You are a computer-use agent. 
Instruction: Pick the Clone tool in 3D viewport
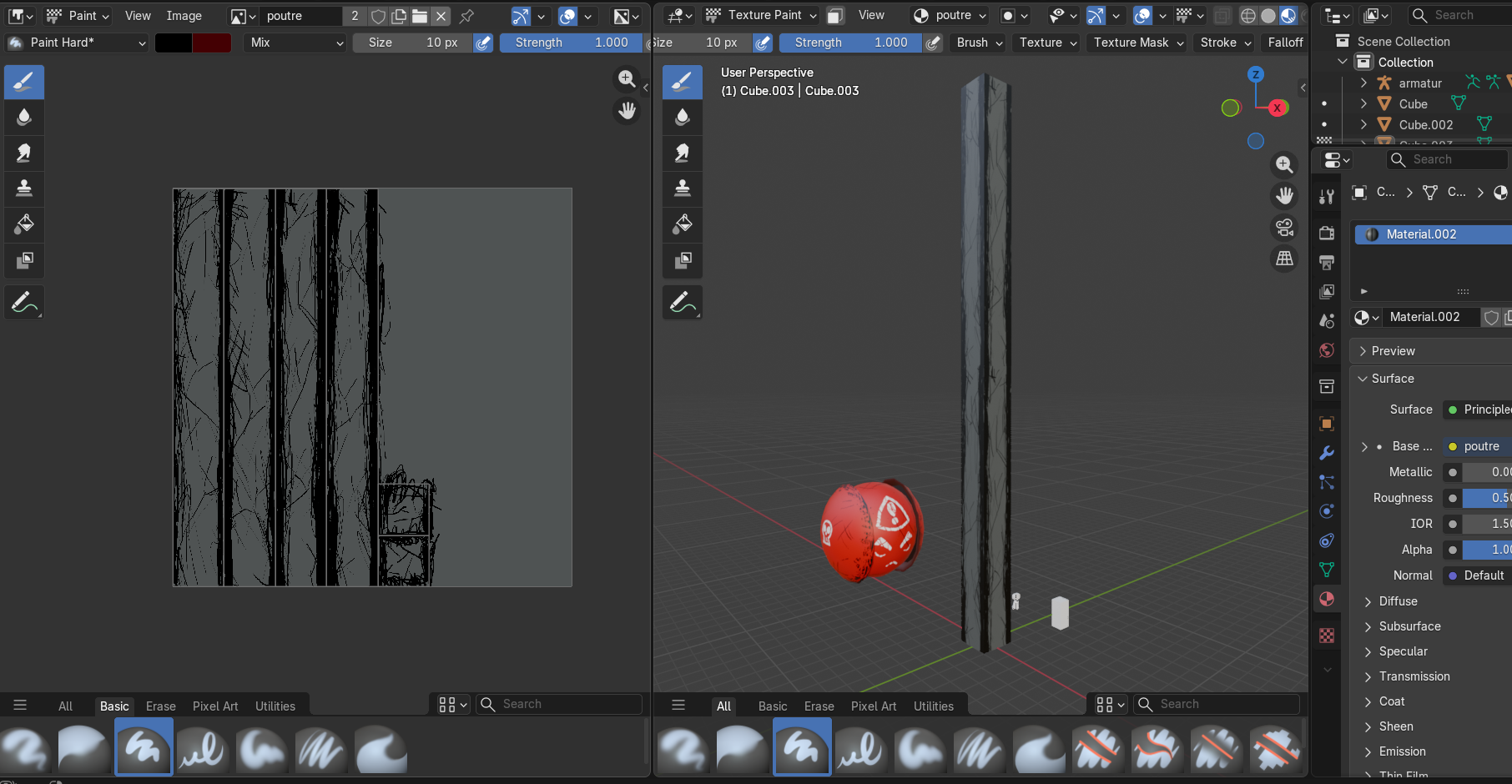682,188
